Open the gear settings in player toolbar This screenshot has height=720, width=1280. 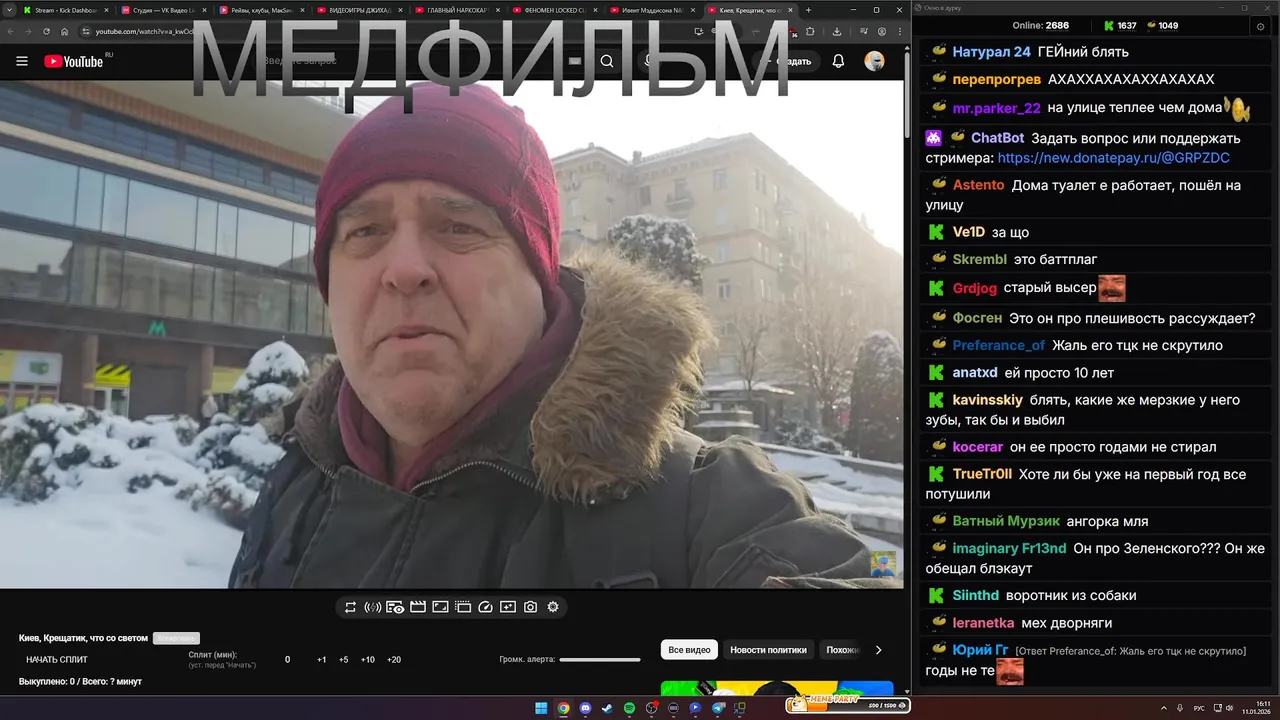pyautogui.click(x=553, y=607)
